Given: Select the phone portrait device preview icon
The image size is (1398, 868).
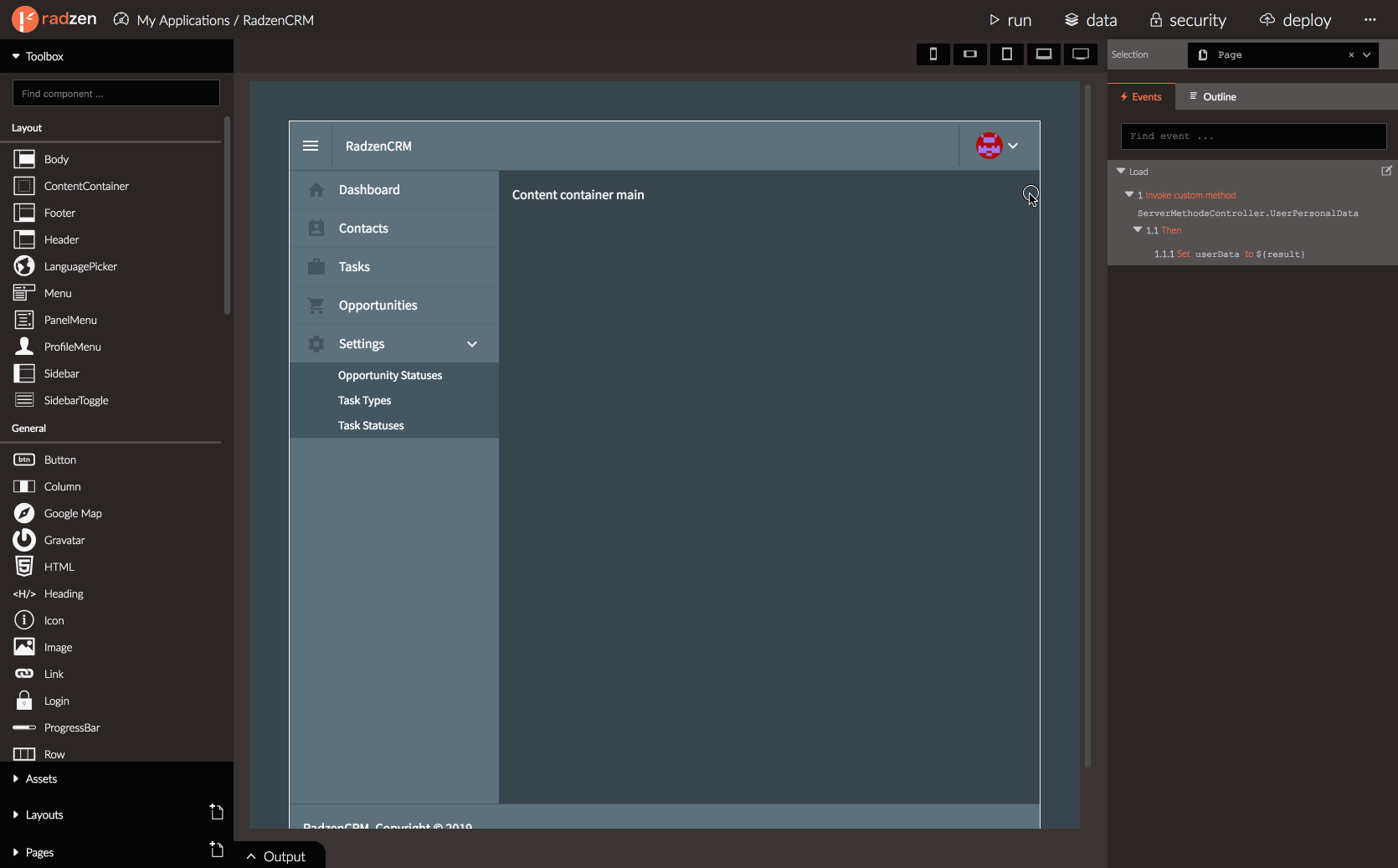Looking at the screenshot, I should (933, 54).
